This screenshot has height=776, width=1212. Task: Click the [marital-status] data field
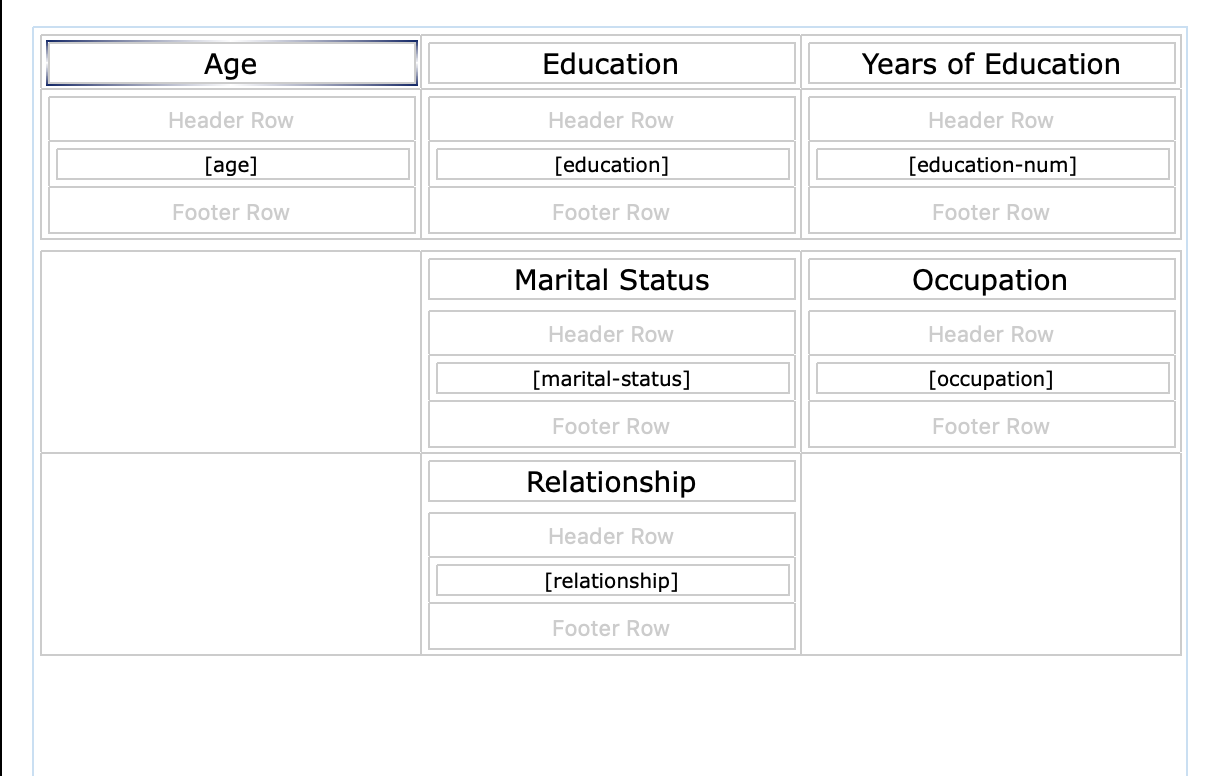click(x=611, y=379)
